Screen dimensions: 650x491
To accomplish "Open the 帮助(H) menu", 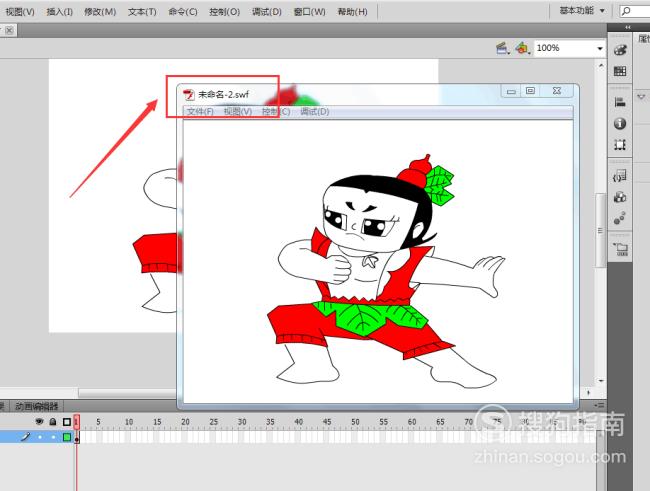I will point(352,12).
